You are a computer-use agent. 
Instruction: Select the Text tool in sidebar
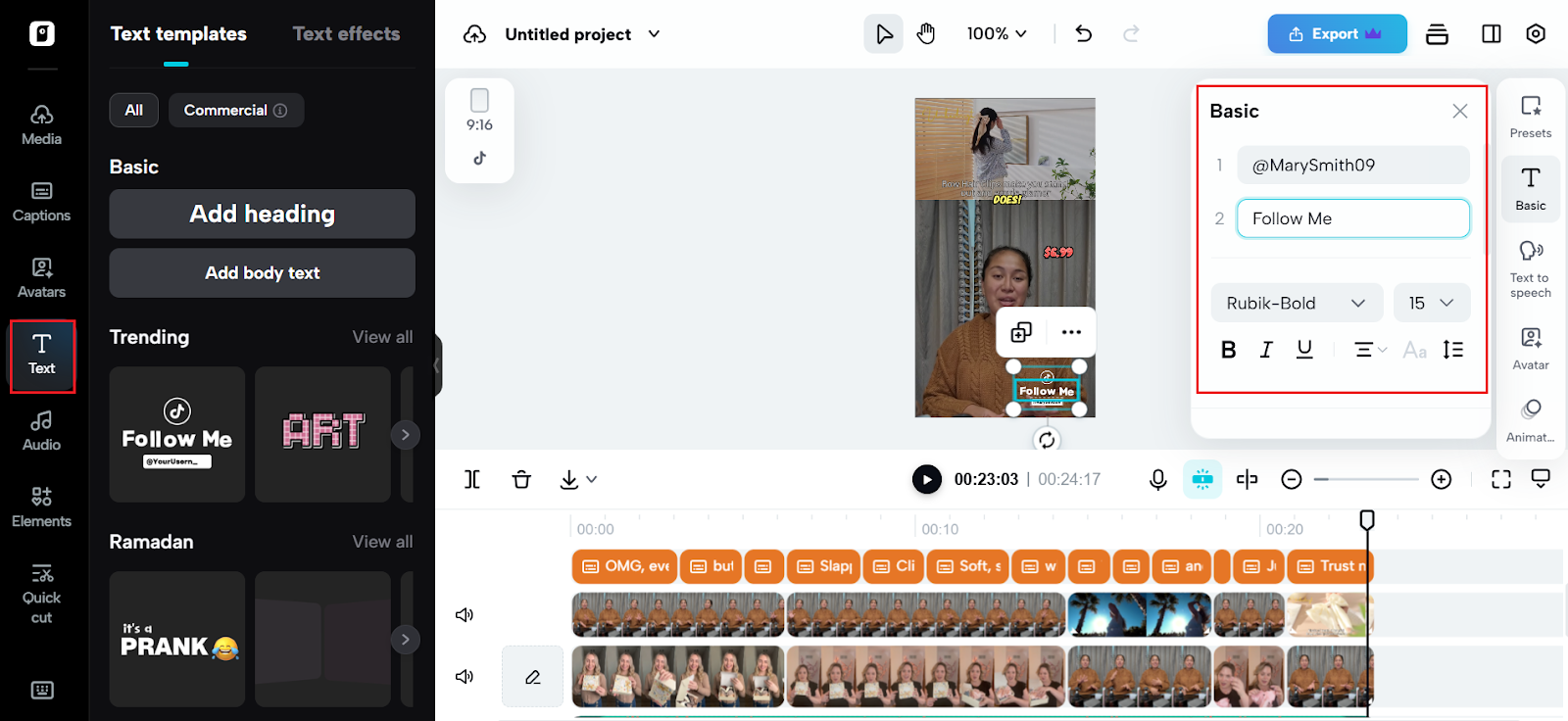tap(42, 356)
